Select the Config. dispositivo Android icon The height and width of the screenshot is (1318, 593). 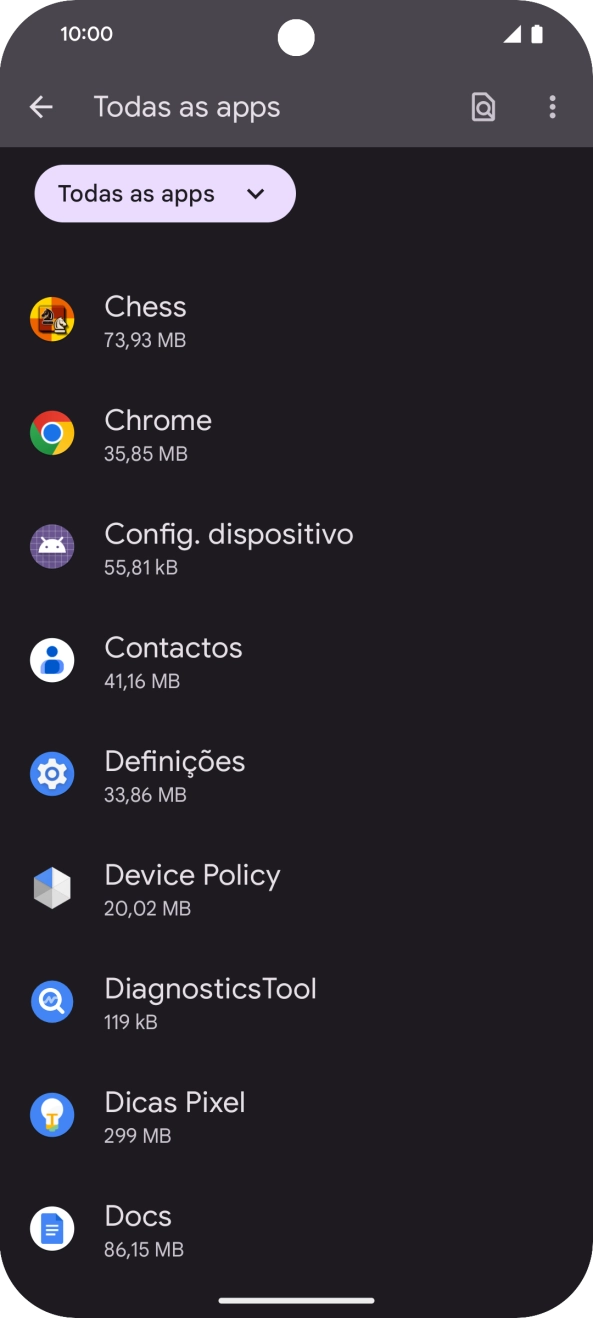(x=52, y=547)
